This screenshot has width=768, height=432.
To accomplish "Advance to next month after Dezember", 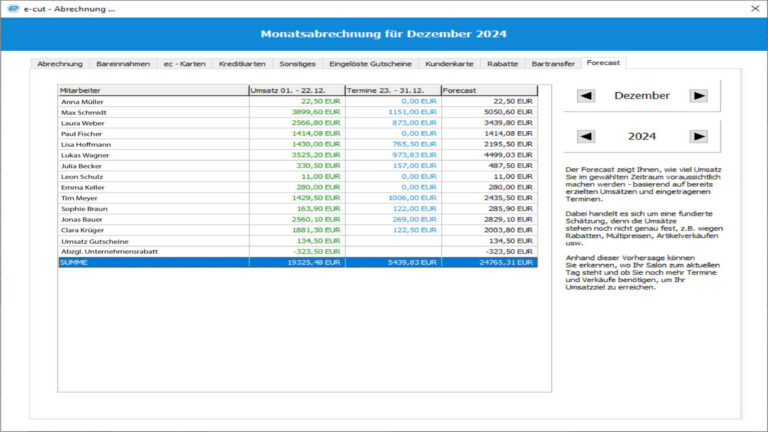I will tap(698, 96).
